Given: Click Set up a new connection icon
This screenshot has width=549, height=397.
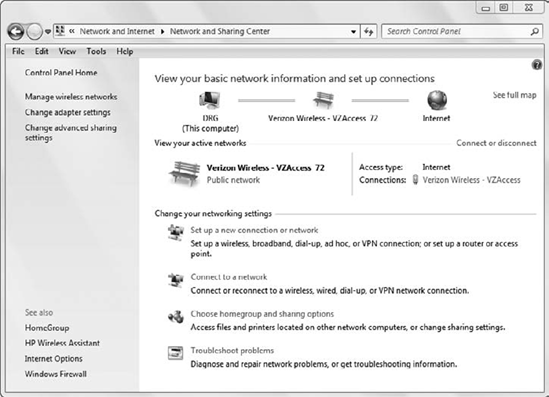Looking at the screenshot, I should [x=176, y=232].
